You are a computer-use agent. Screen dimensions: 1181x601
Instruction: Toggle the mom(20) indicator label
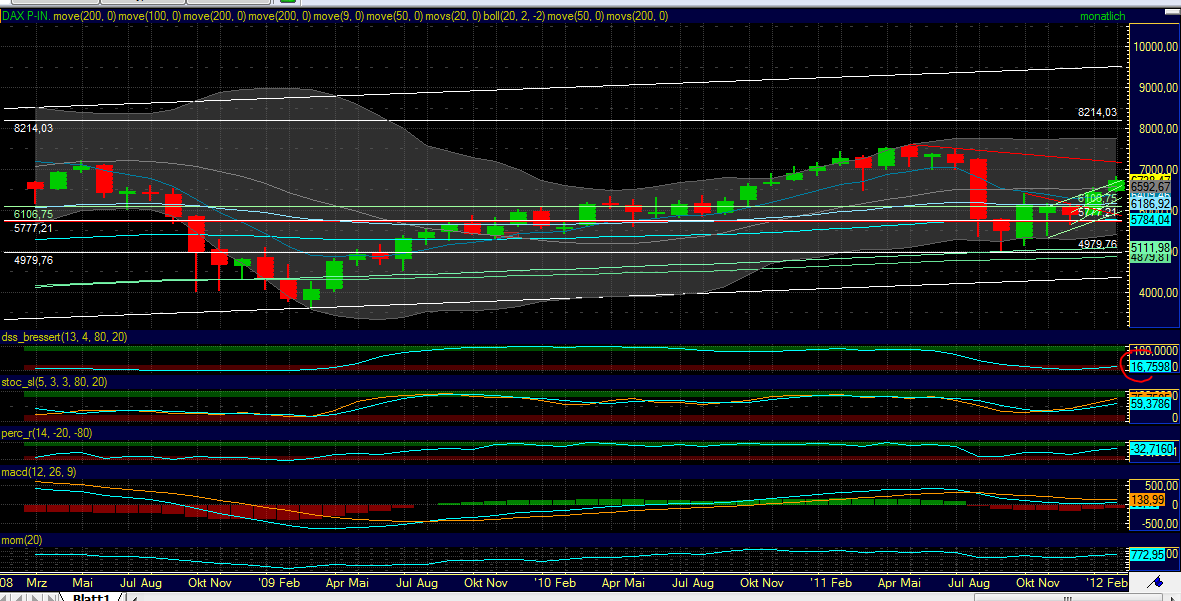point(22,539)
